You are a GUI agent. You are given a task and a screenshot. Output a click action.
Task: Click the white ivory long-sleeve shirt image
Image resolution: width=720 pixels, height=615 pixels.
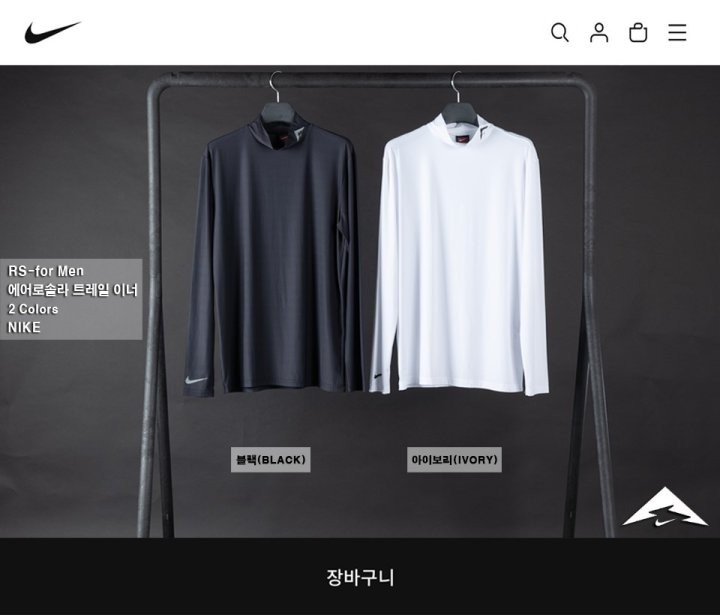(x=459, y=255)
